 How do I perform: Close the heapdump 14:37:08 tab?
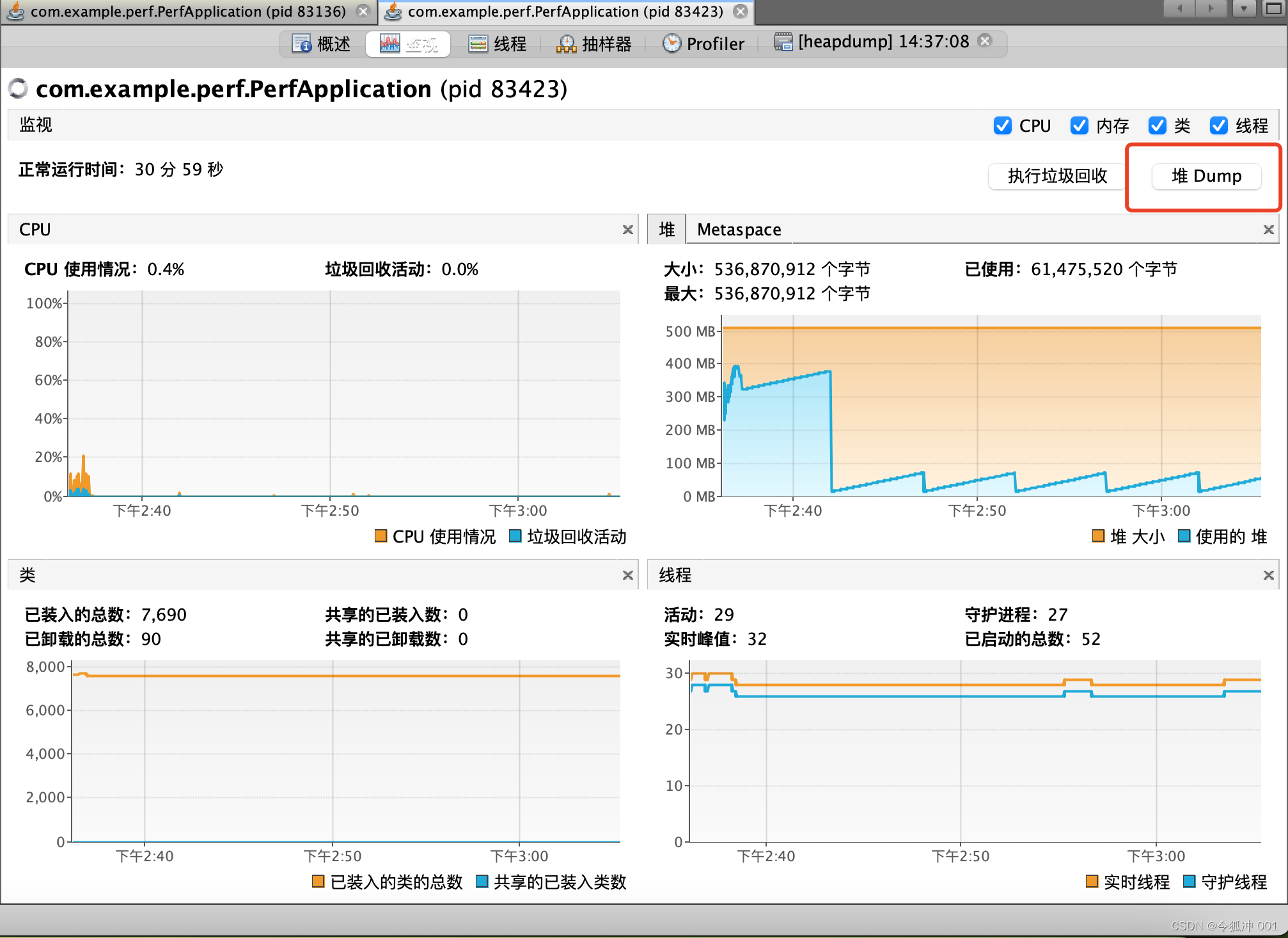click(986, 40)
